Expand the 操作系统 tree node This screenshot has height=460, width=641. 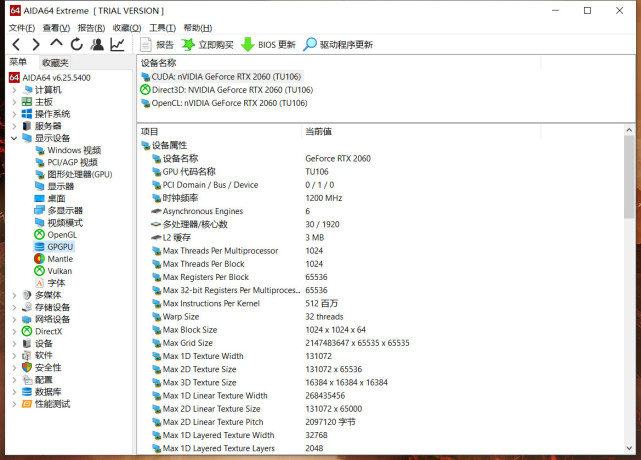[14, 114]
